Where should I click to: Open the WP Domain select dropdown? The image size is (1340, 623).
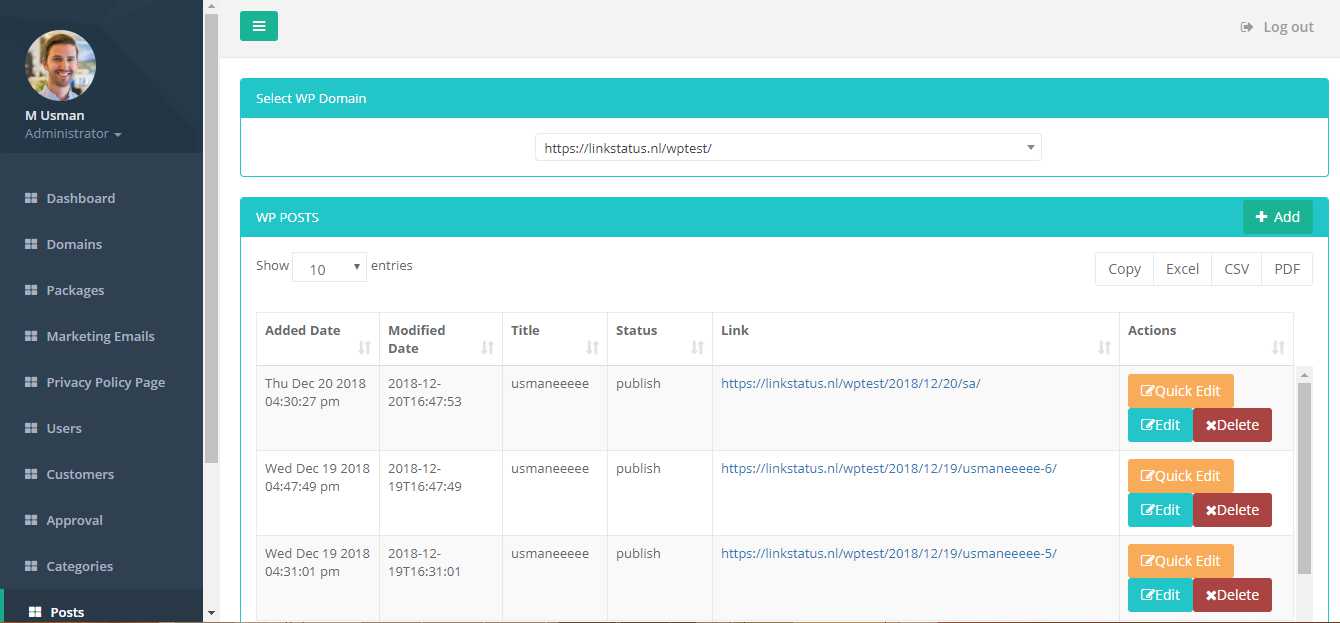pos(788,148)
